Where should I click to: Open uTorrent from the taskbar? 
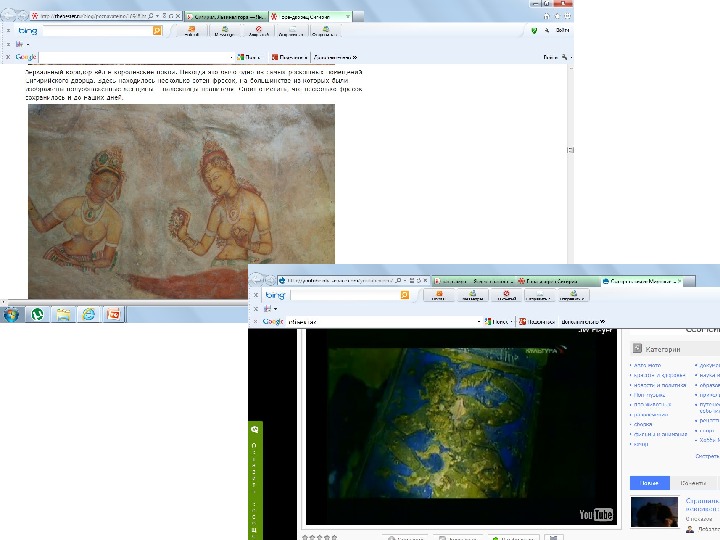[x=37, y=315]
